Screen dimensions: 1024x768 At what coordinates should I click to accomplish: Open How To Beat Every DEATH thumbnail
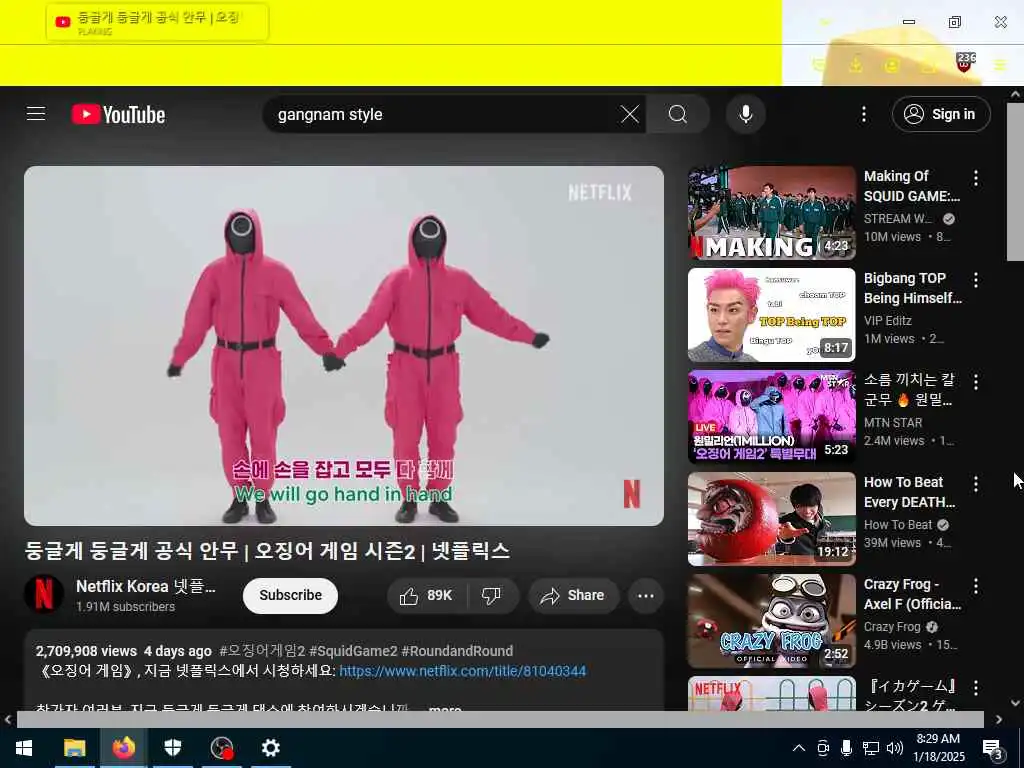[x=771, y=519]
